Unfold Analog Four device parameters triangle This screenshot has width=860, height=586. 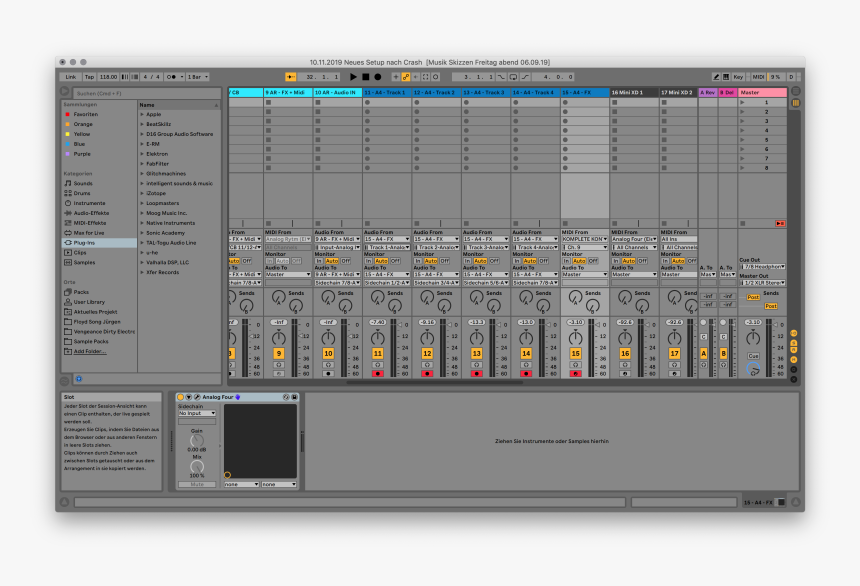coord(189,397)
